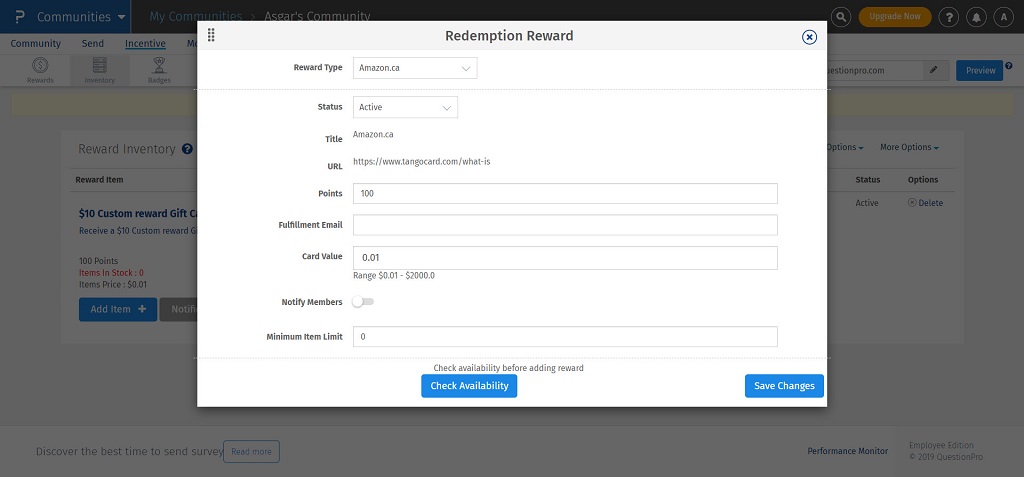
Task: Click the Range $0.01 - $2000.0 hint
Action: pyautogui.click(x=394, y=276)
